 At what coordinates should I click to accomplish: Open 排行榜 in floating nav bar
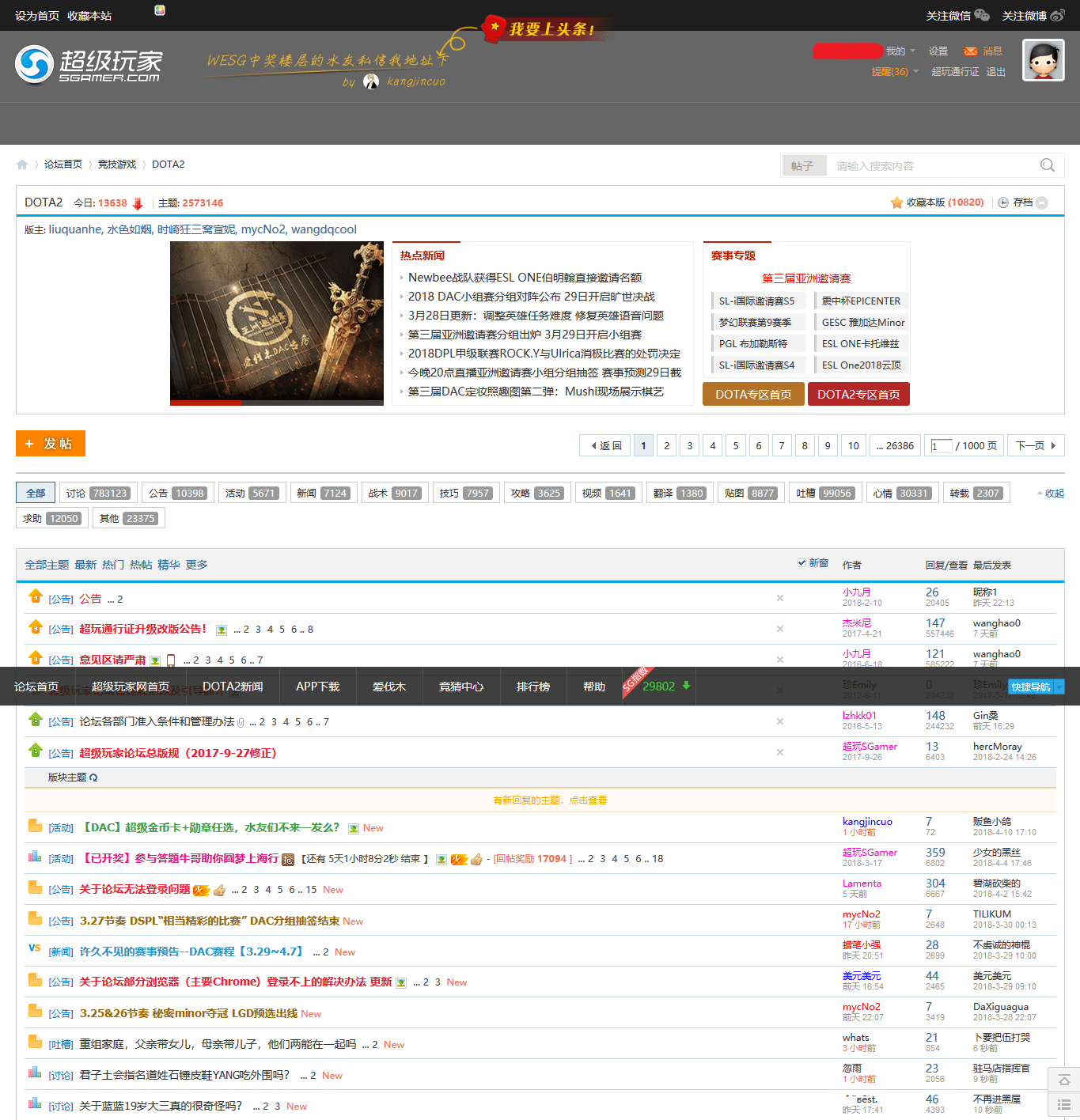click(533, 687)
